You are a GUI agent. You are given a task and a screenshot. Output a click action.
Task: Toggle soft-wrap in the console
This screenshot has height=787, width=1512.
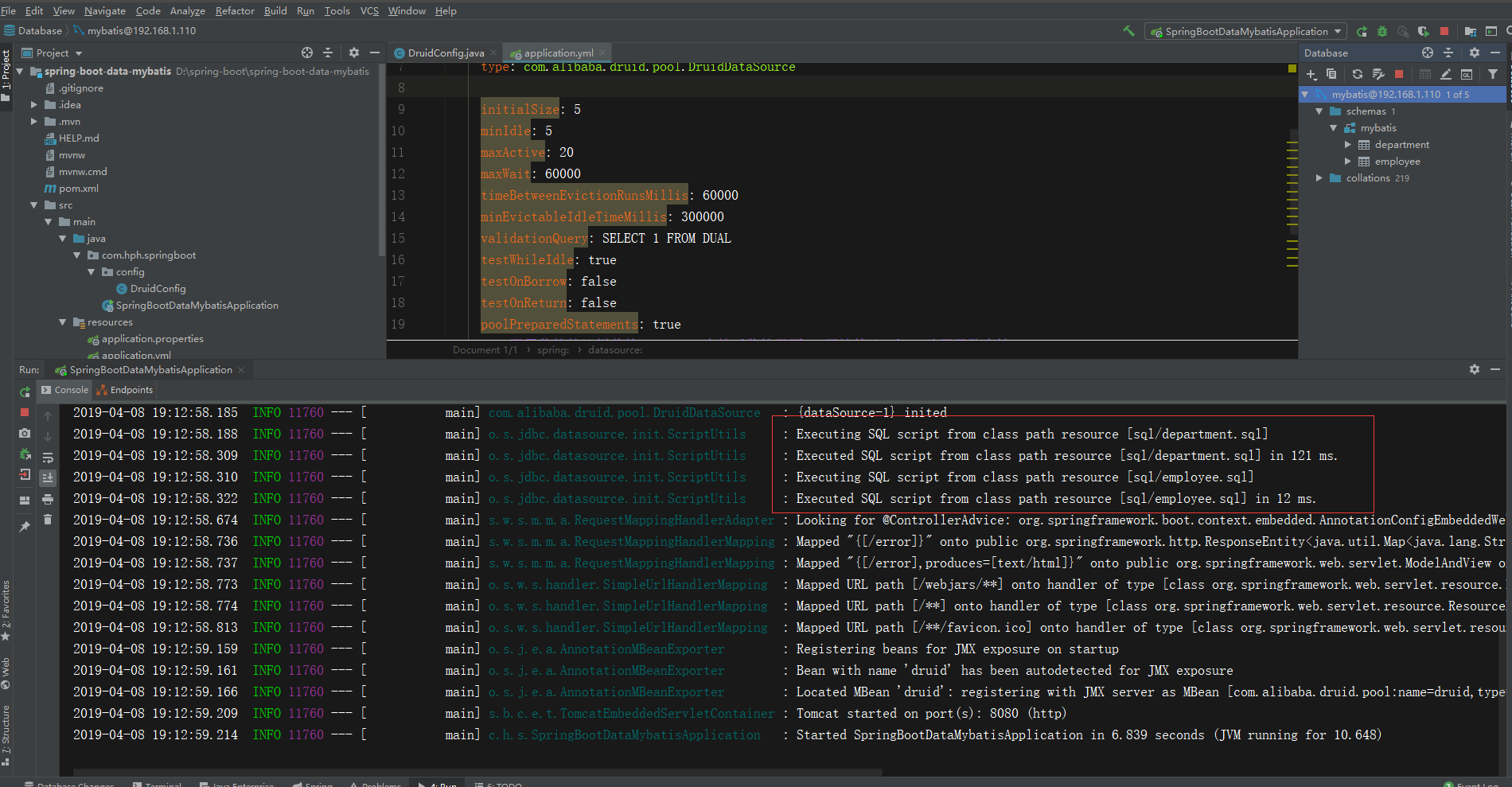click(48, 457)
